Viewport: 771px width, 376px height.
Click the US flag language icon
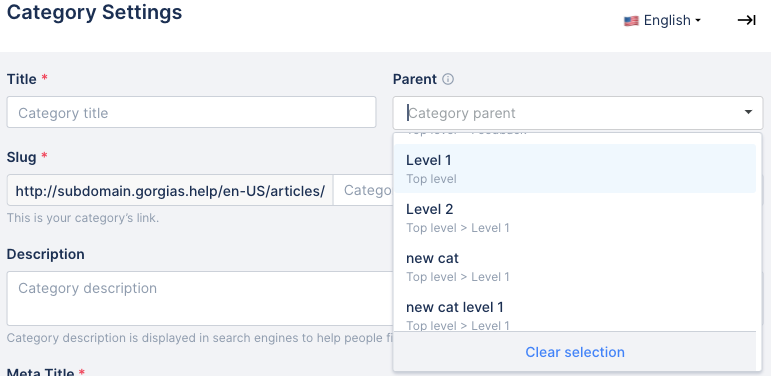click(x=631, y=21)
